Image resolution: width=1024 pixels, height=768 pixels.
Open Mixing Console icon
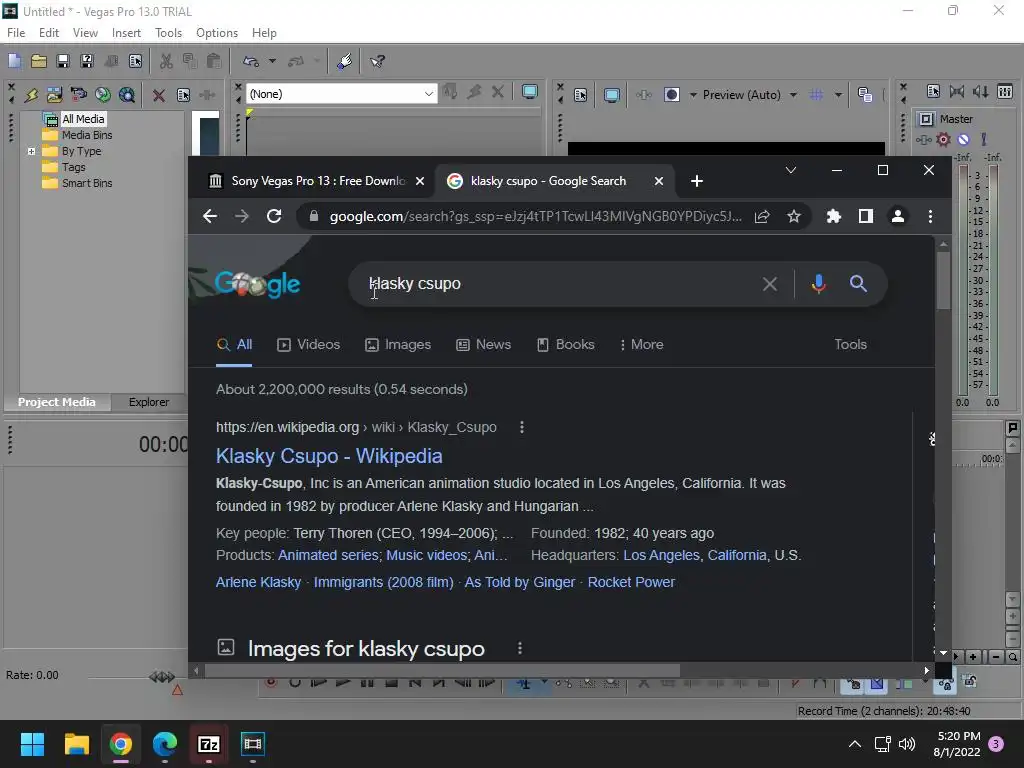1005,91
